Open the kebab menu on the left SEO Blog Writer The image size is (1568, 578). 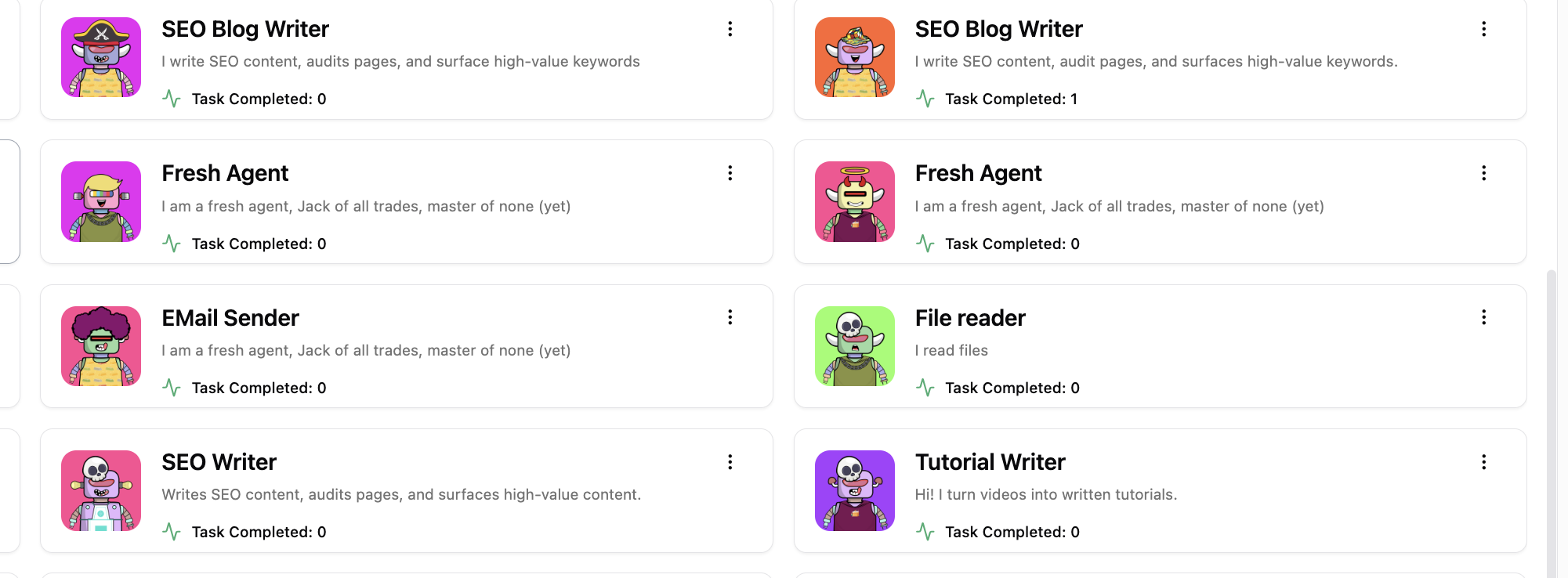(730, 29)
